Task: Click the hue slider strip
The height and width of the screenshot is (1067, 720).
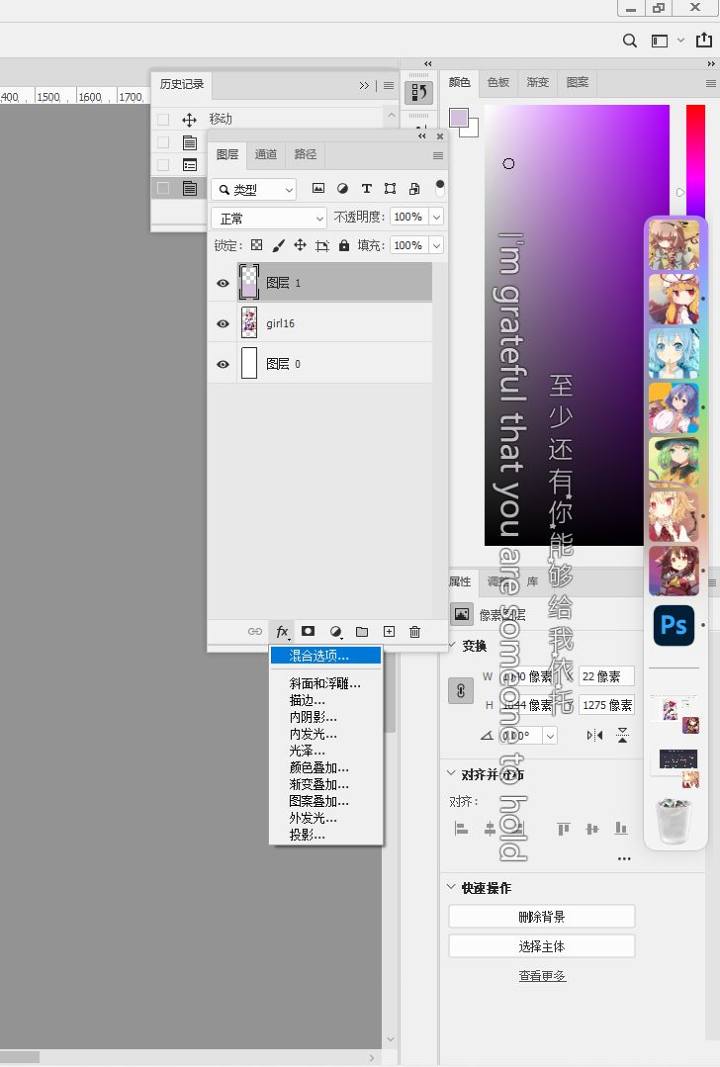Action: pos(695,163)
